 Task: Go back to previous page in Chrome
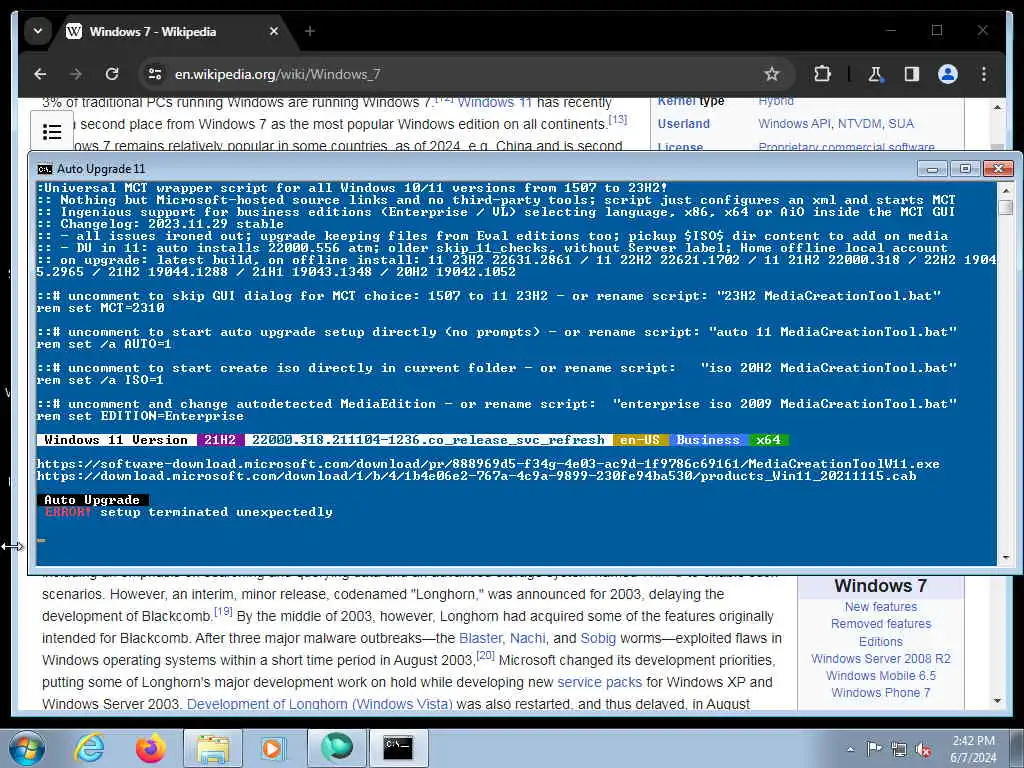coord(40,74)
